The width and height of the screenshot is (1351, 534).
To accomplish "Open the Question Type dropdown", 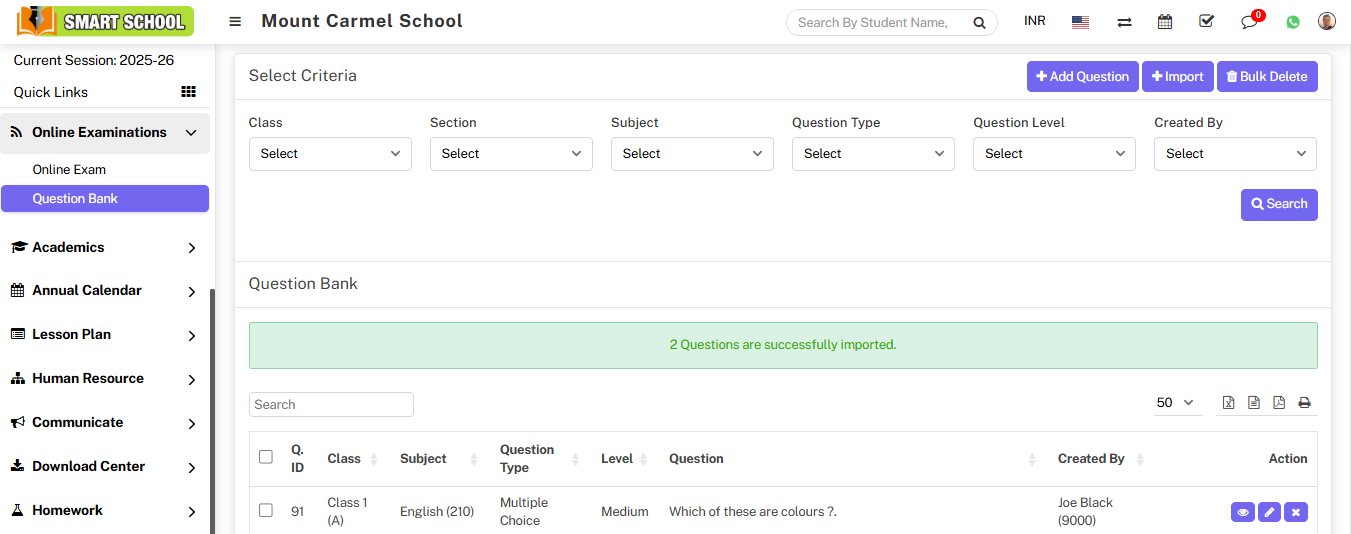I will click(x=873, y=154).
